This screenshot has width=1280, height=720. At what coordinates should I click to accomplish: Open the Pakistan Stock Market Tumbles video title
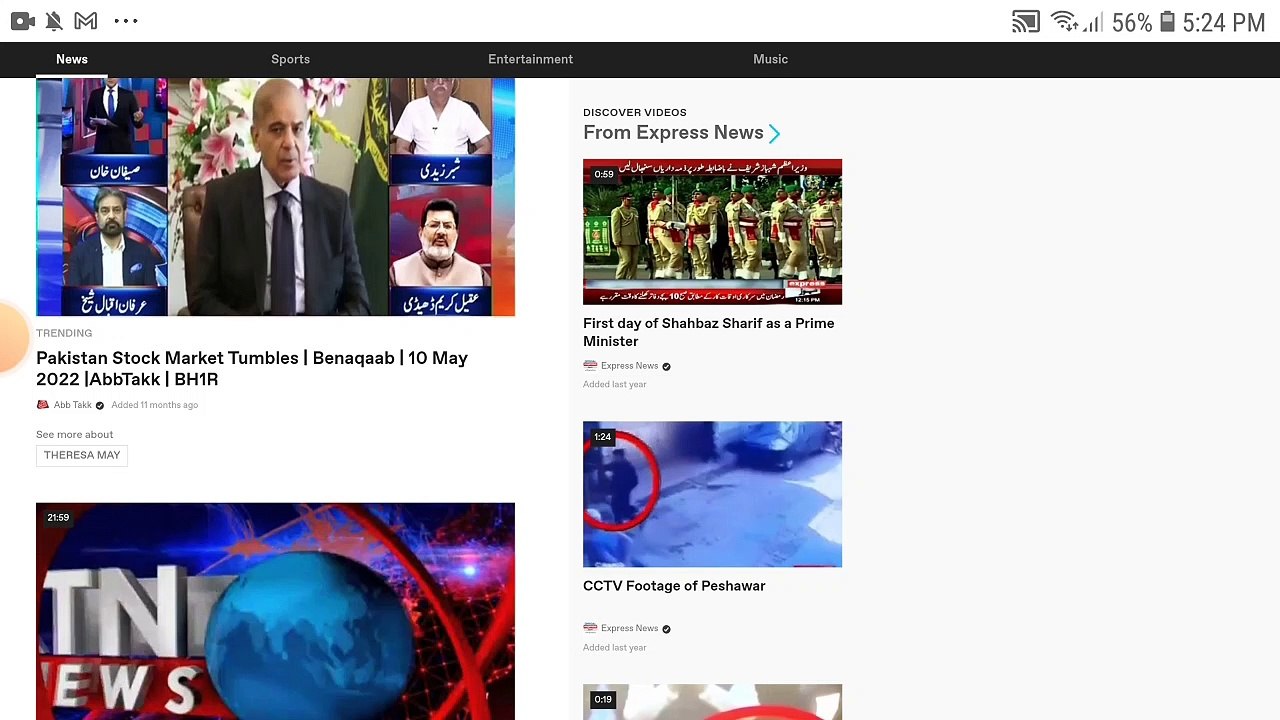(252, 368)
